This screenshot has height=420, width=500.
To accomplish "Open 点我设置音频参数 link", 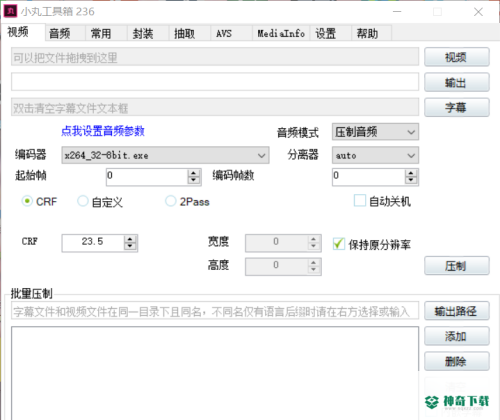I will pyautogui.click(x=103, y=131).
